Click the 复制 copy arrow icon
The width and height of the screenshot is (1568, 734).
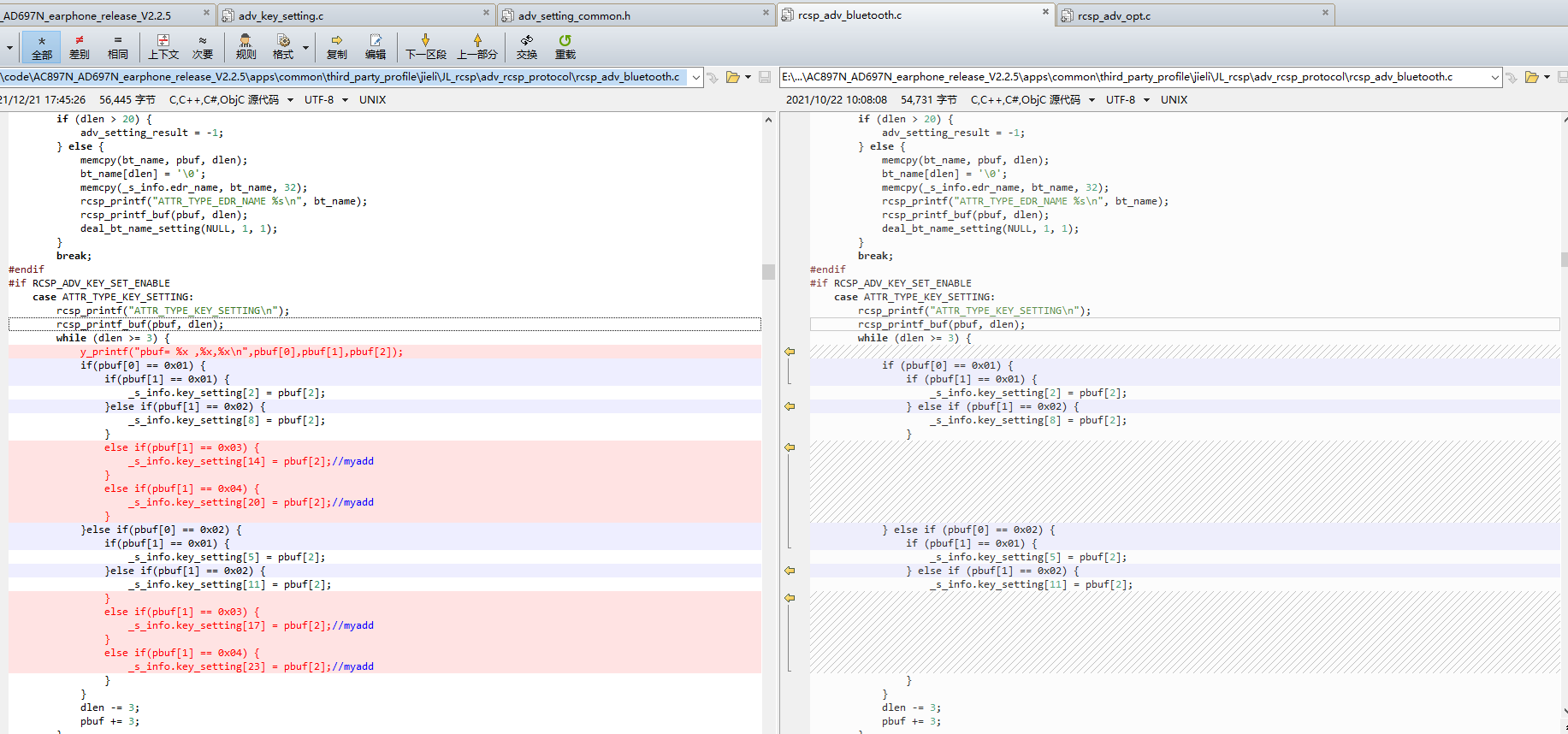337,47
